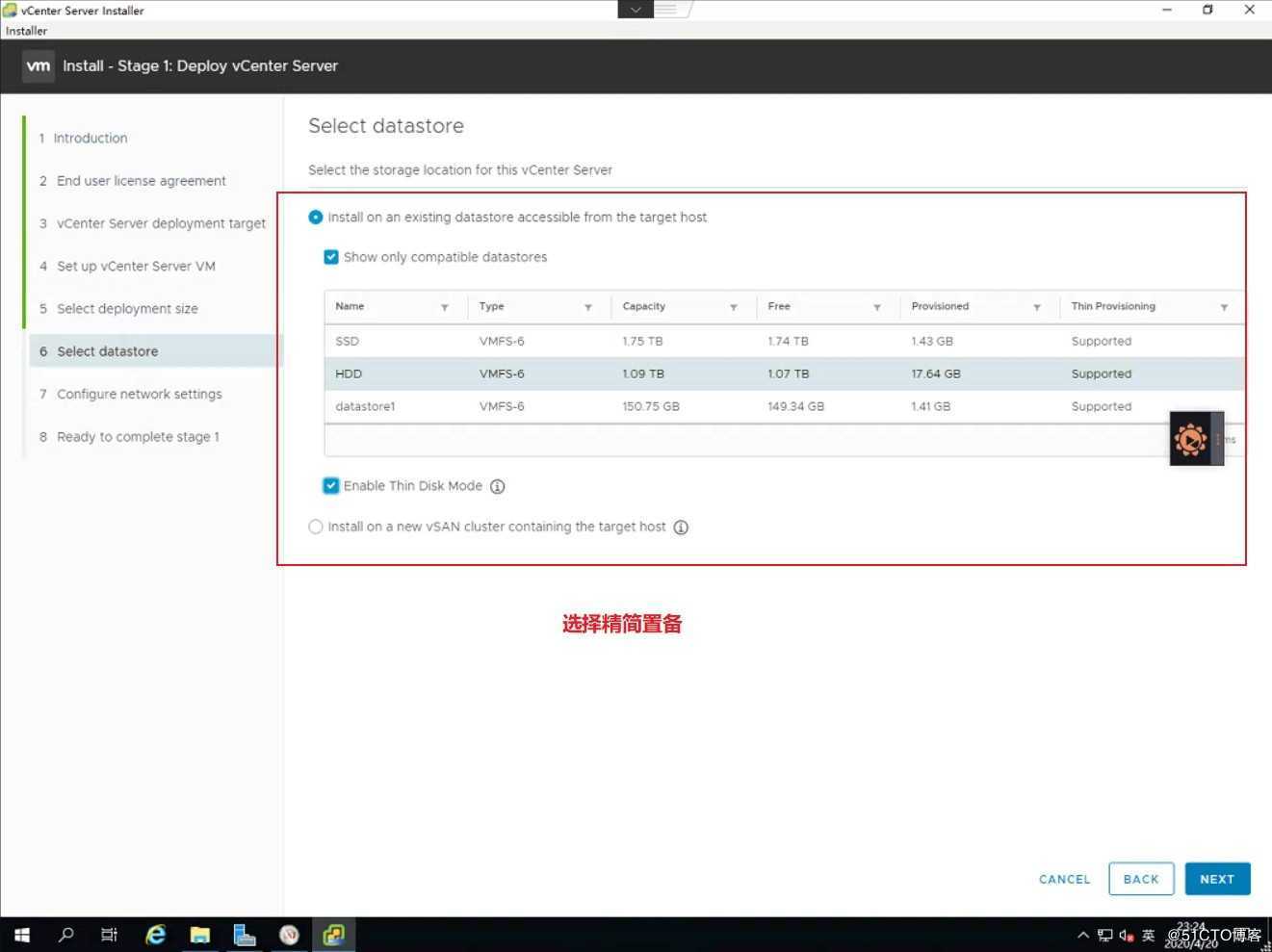
Task: Select step 6 Select datastore
Action: point(156,351)
